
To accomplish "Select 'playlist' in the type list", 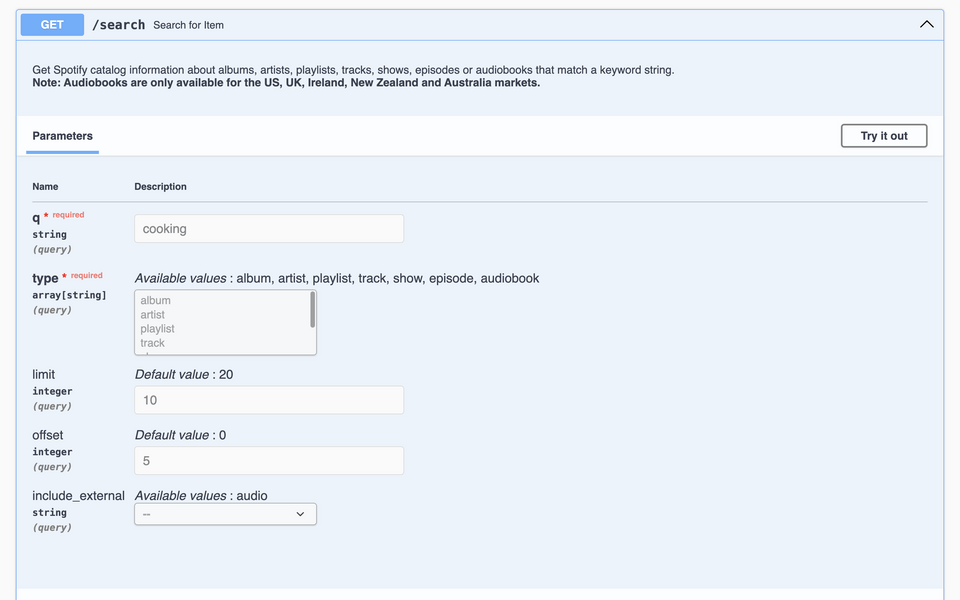I will click(157, 328).
